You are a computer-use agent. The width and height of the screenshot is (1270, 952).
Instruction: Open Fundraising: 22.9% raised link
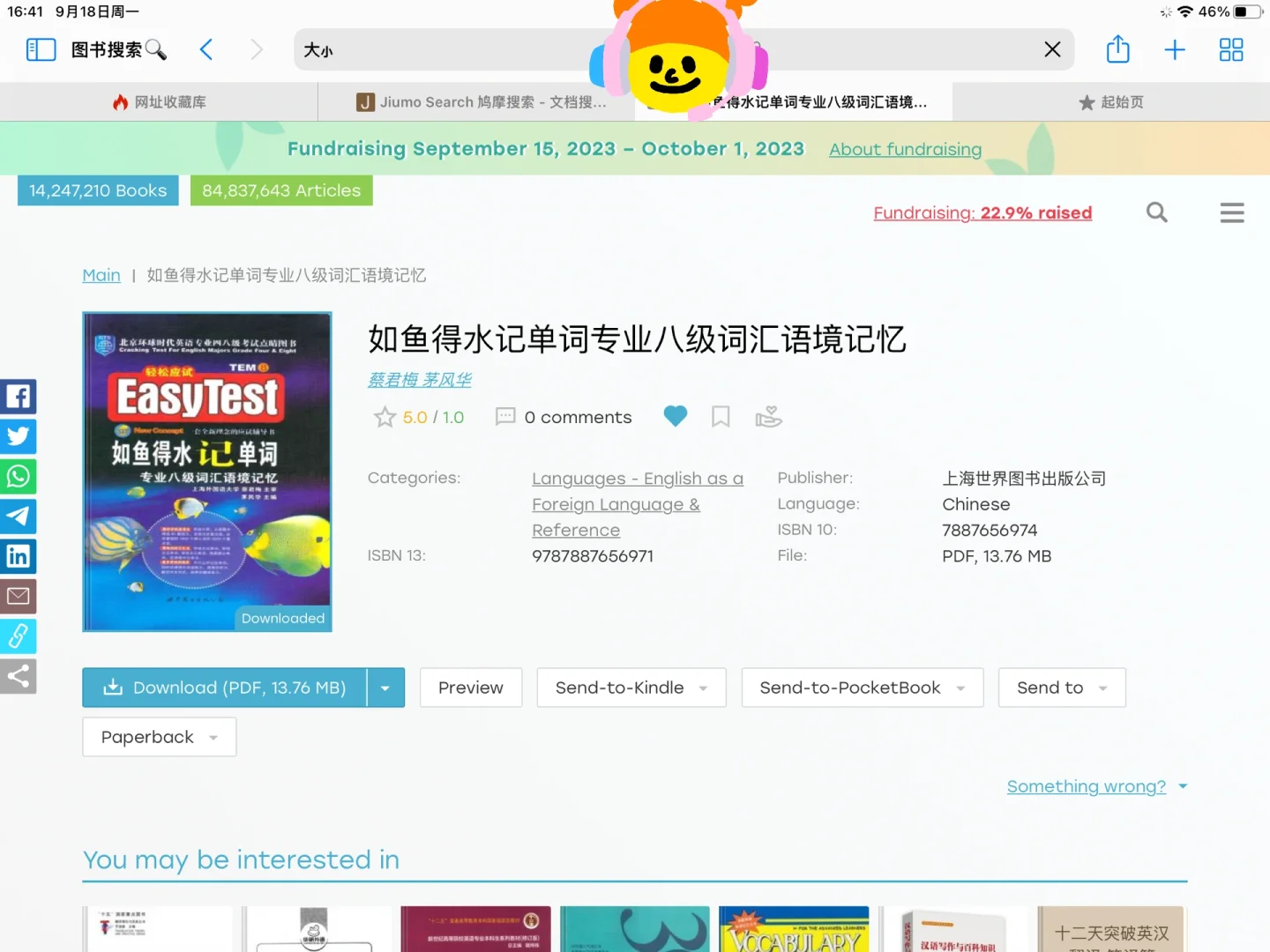point(982,212)
